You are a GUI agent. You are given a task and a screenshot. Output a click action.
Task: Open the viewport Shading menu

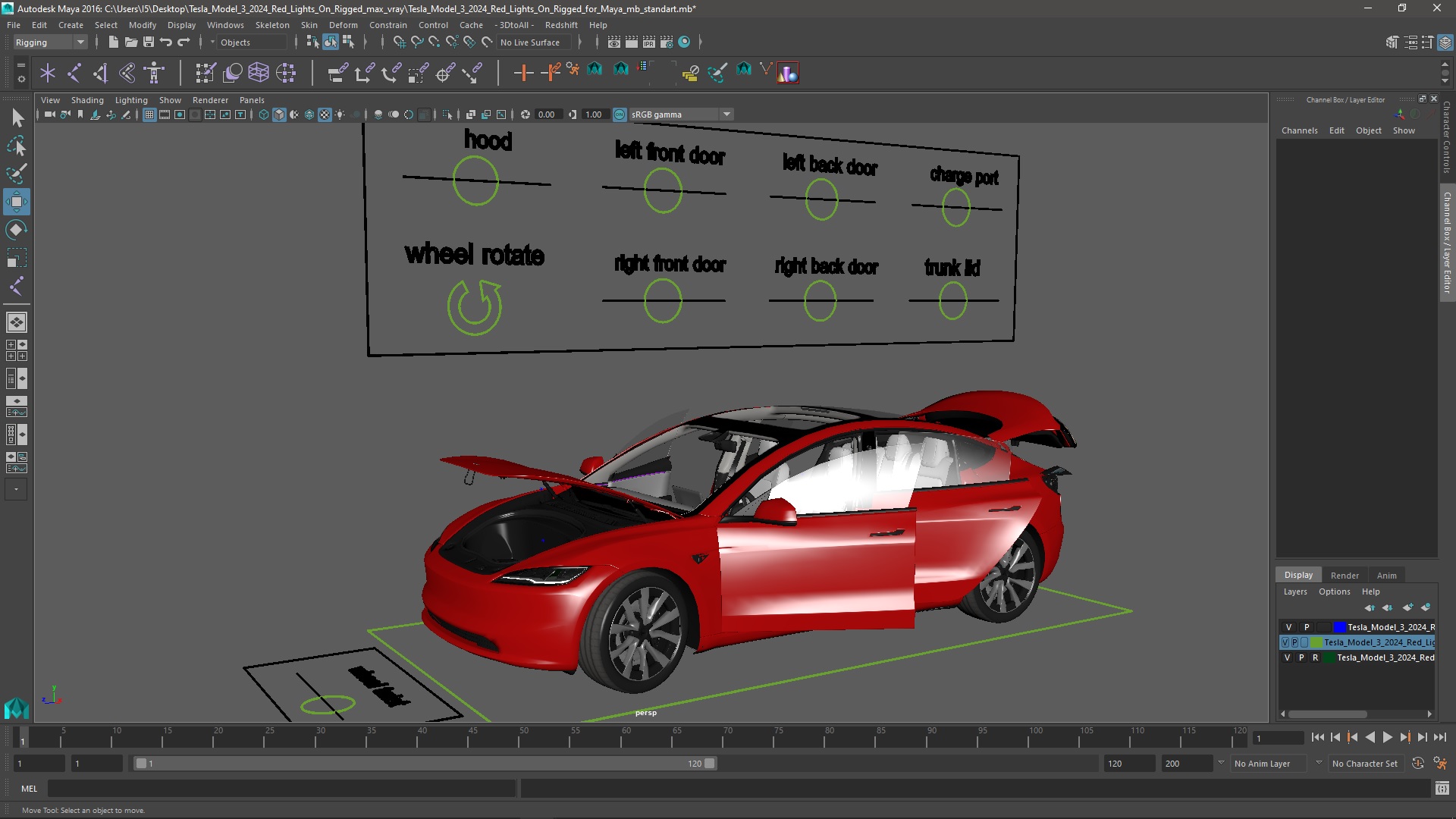tap(87, 100)
